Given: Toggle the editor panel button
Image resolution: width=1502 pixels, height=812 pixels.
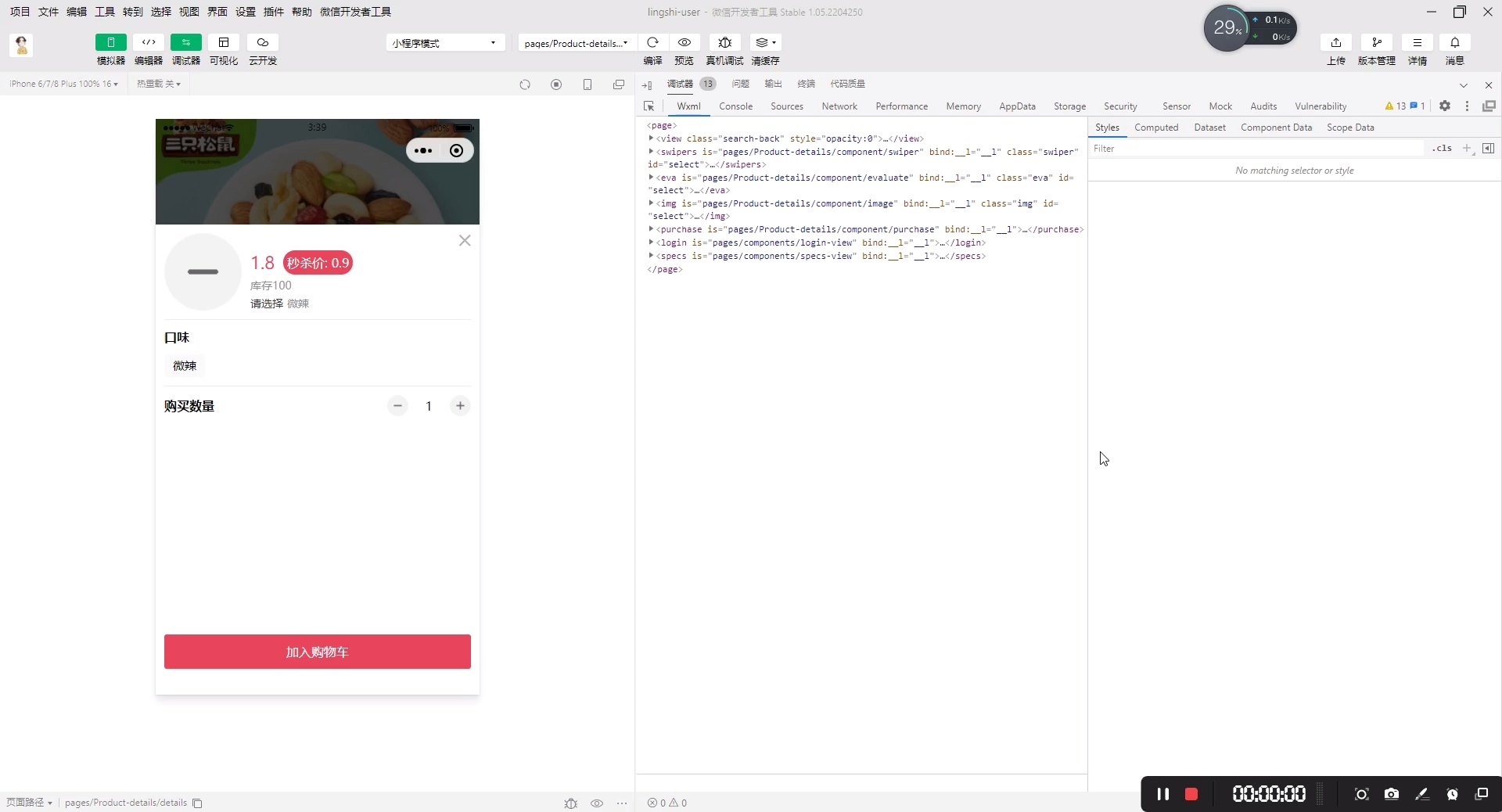Looking at the screenshot, I should 149,42.
